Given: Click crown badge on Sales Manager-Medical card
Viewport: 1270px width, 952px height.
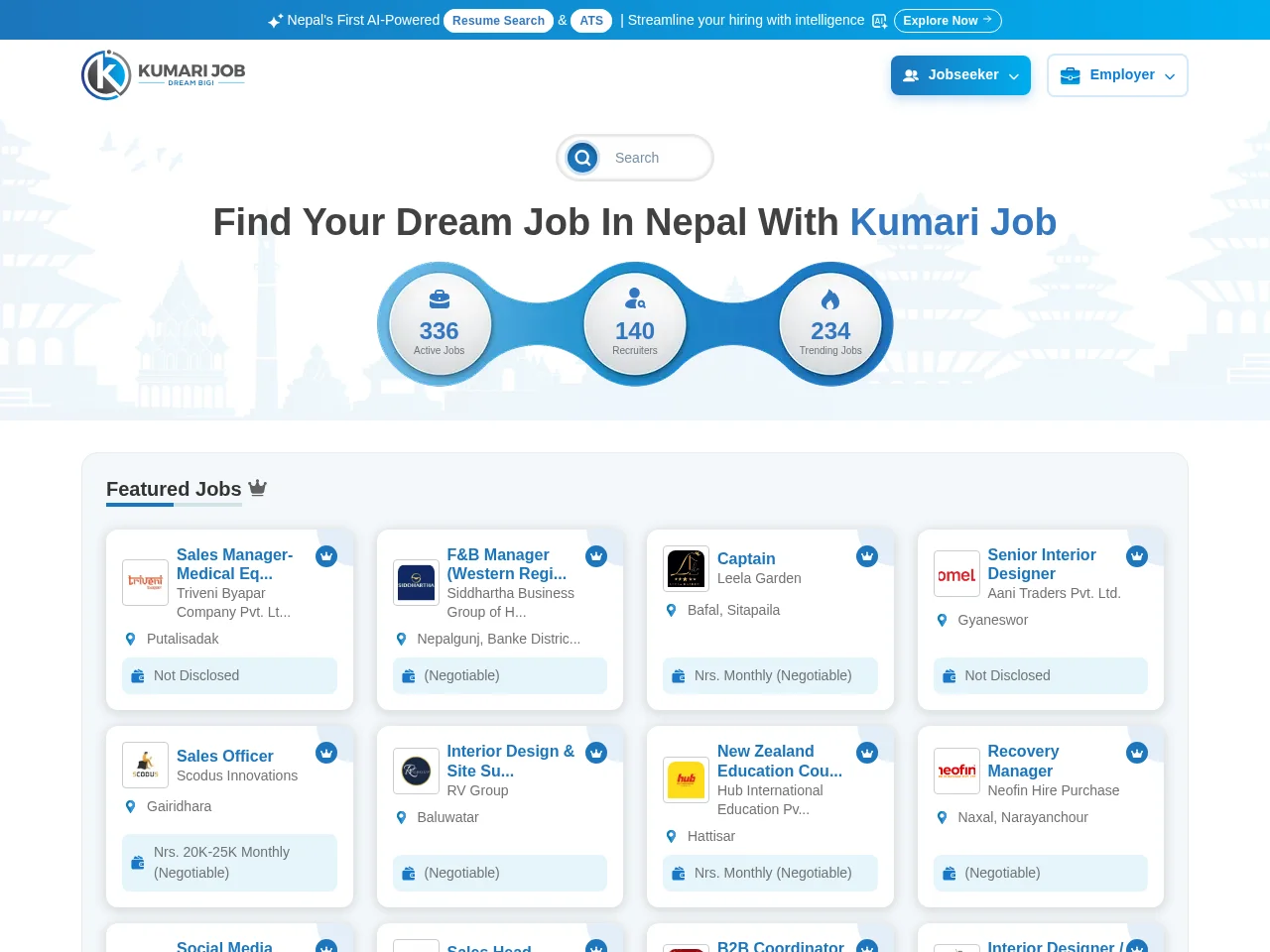Looking at the screenshot, I should pos(326,556).
